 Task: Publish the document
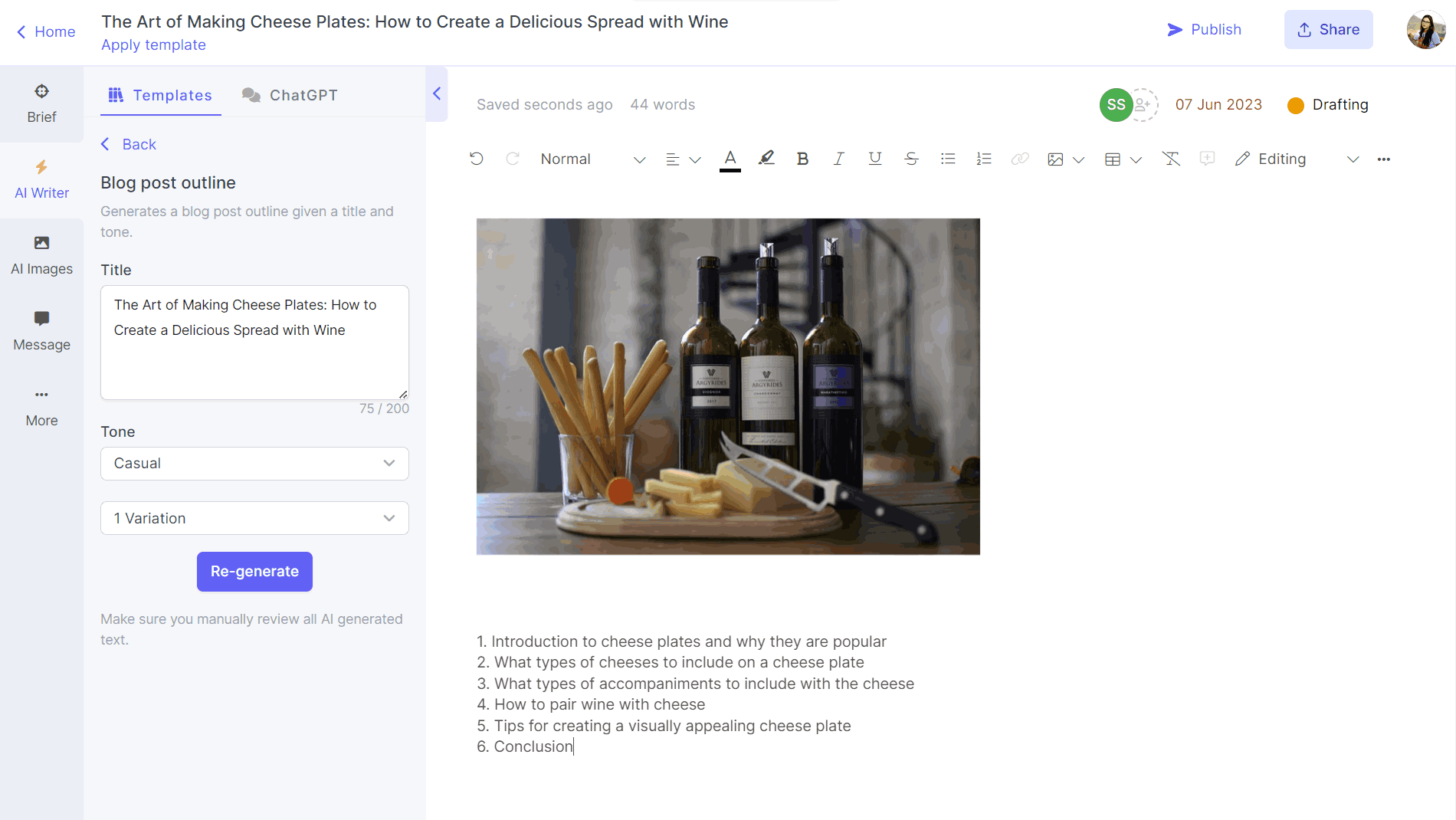click(x=1204, y=29)
